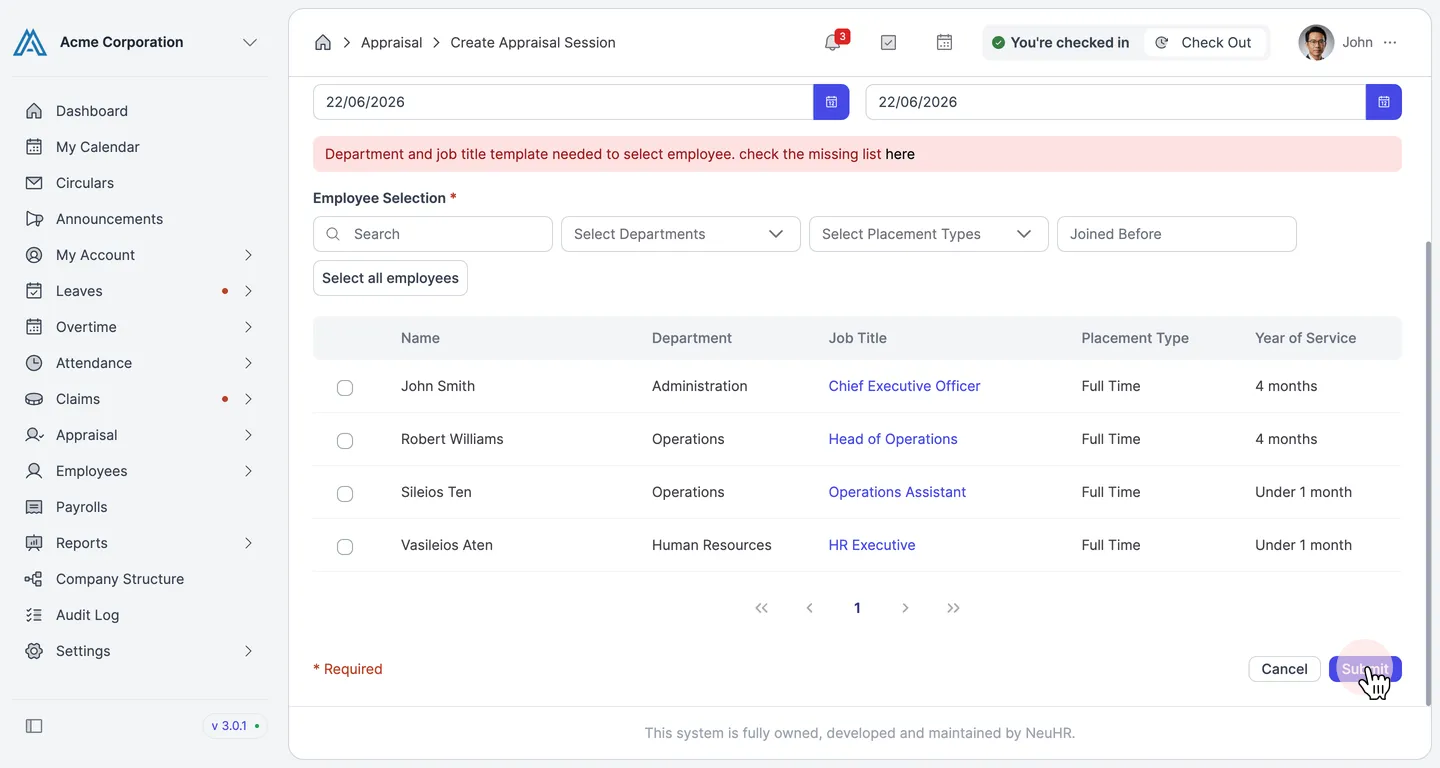
Task: Open Select Departments dropdown
Action: pyautogui.click(x=680, y=234)
